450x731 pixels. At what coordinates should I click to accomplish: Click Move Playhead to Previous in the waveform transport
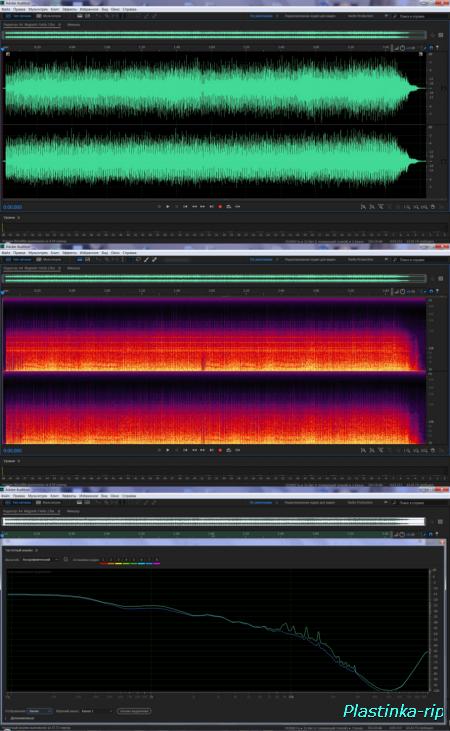point(185,207)
